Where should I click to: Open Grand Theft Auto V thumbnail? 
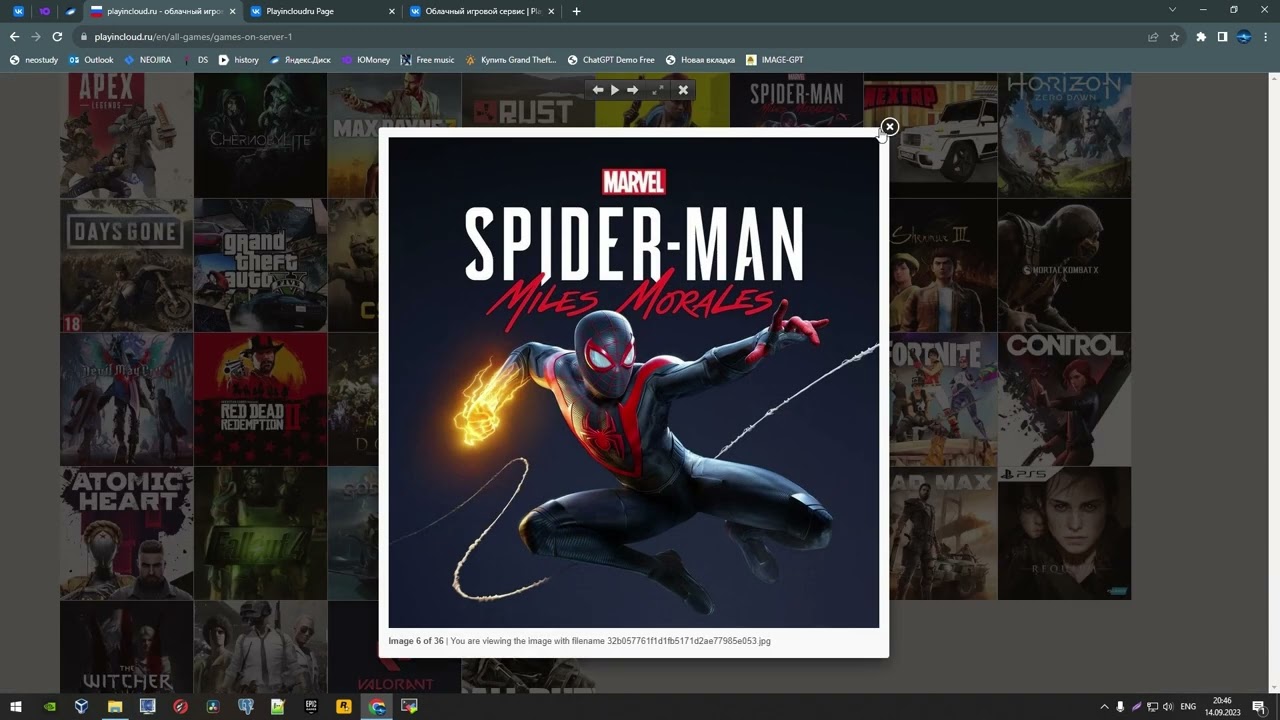[260, 265]
